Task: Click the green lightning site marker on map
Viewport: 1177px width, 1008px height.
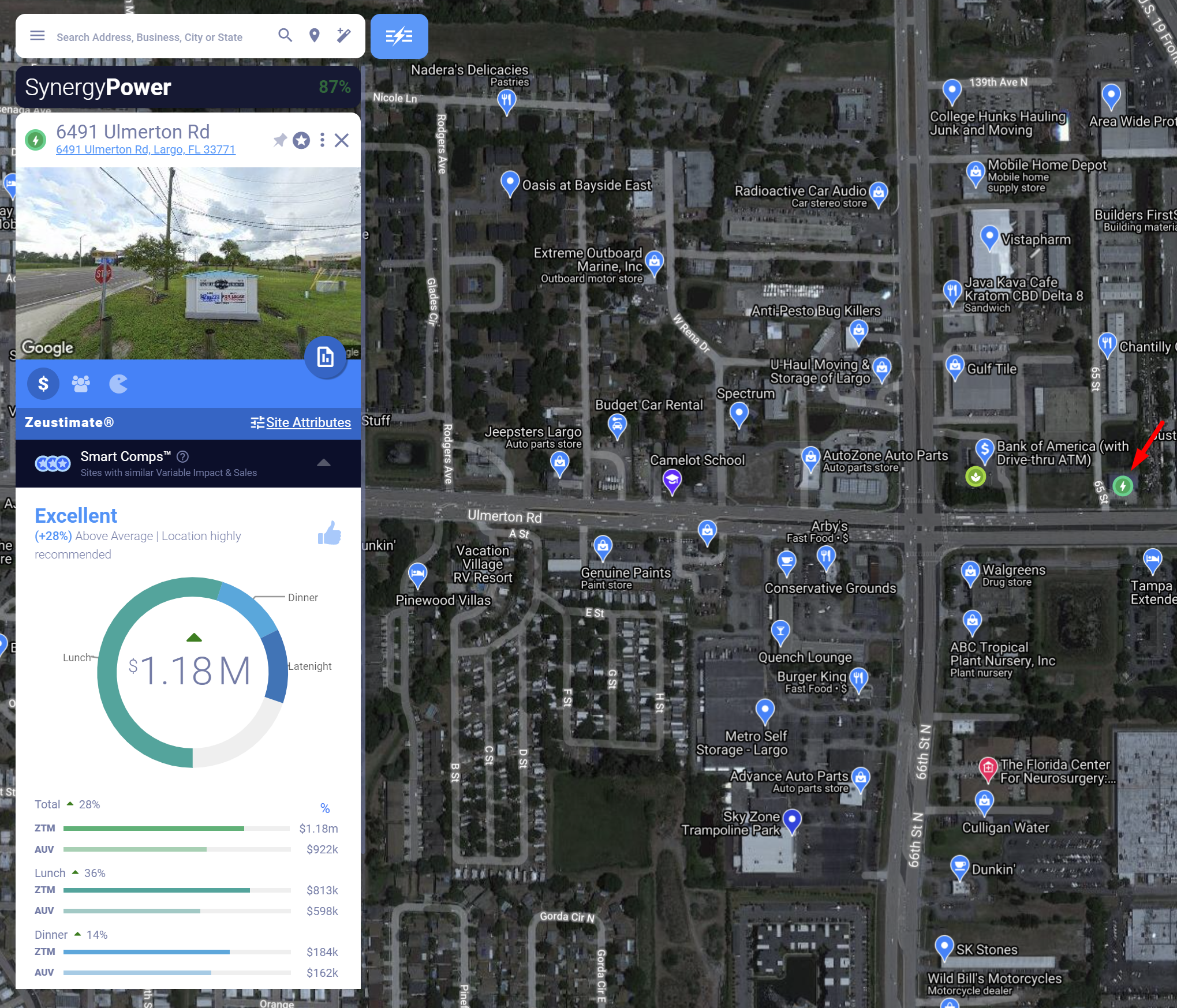Action: [x=1123, y=486]
